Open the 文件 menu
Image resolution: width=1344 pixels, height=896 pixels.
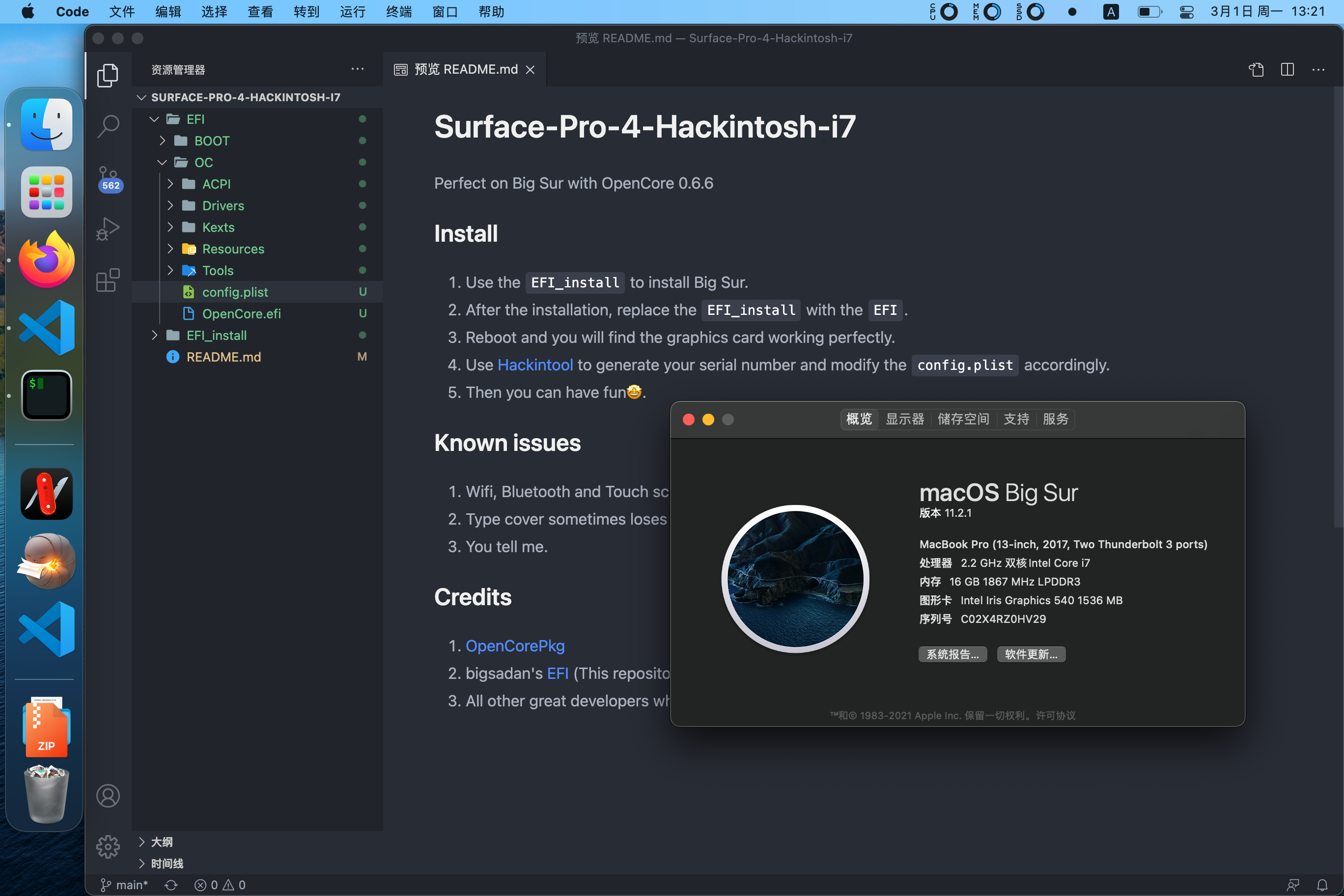tap(122, 11)
